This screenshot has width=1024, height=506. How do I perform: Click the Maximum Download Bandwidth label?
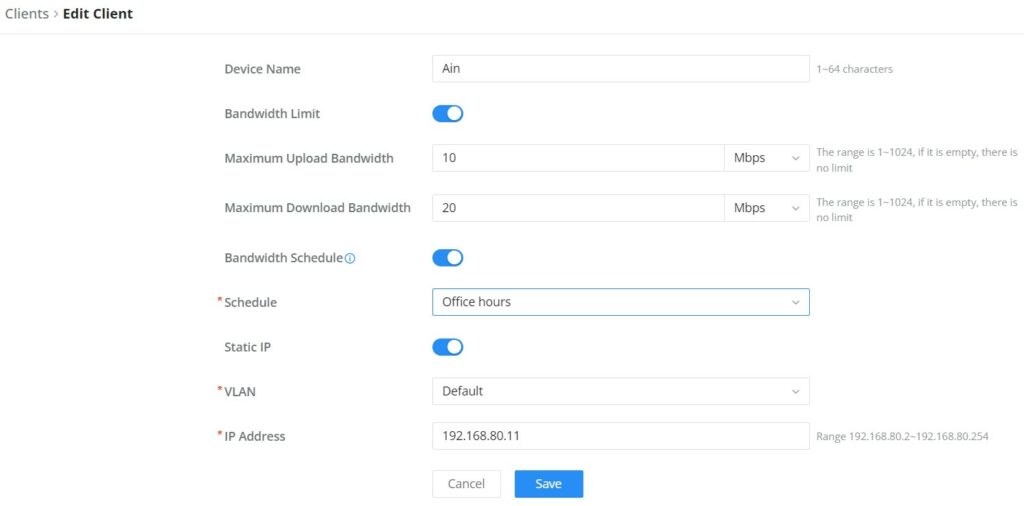[x=317, y=208]
